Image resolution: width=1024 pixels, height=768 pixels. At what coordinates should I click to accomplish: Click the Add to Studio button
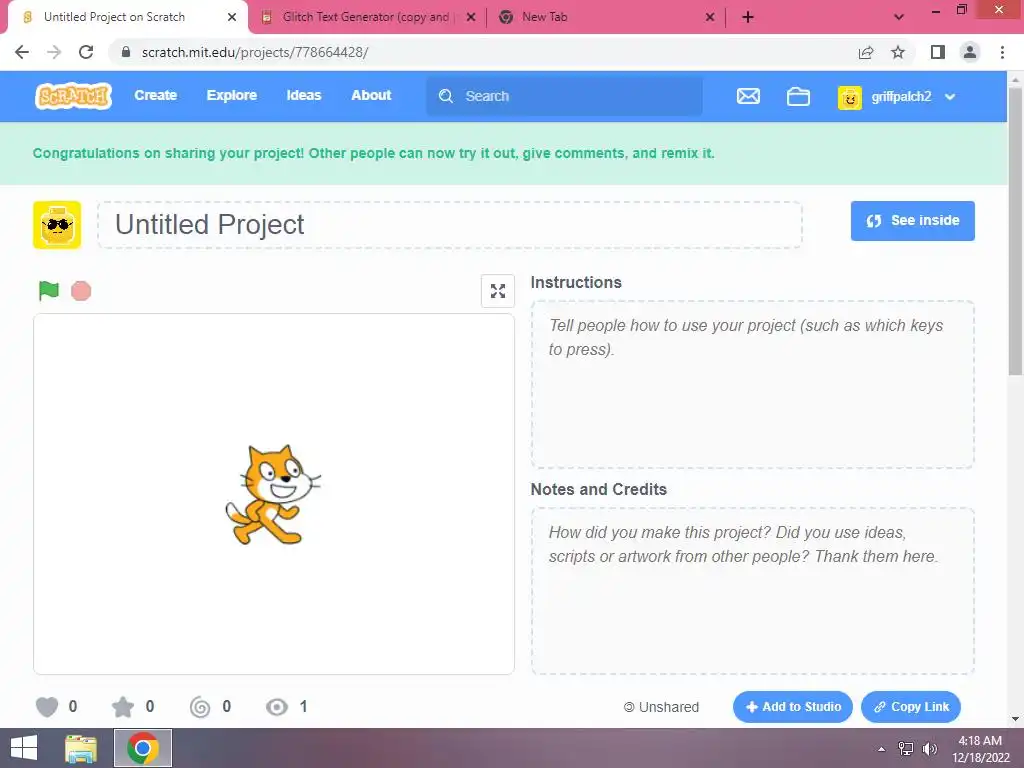(793, 707)
